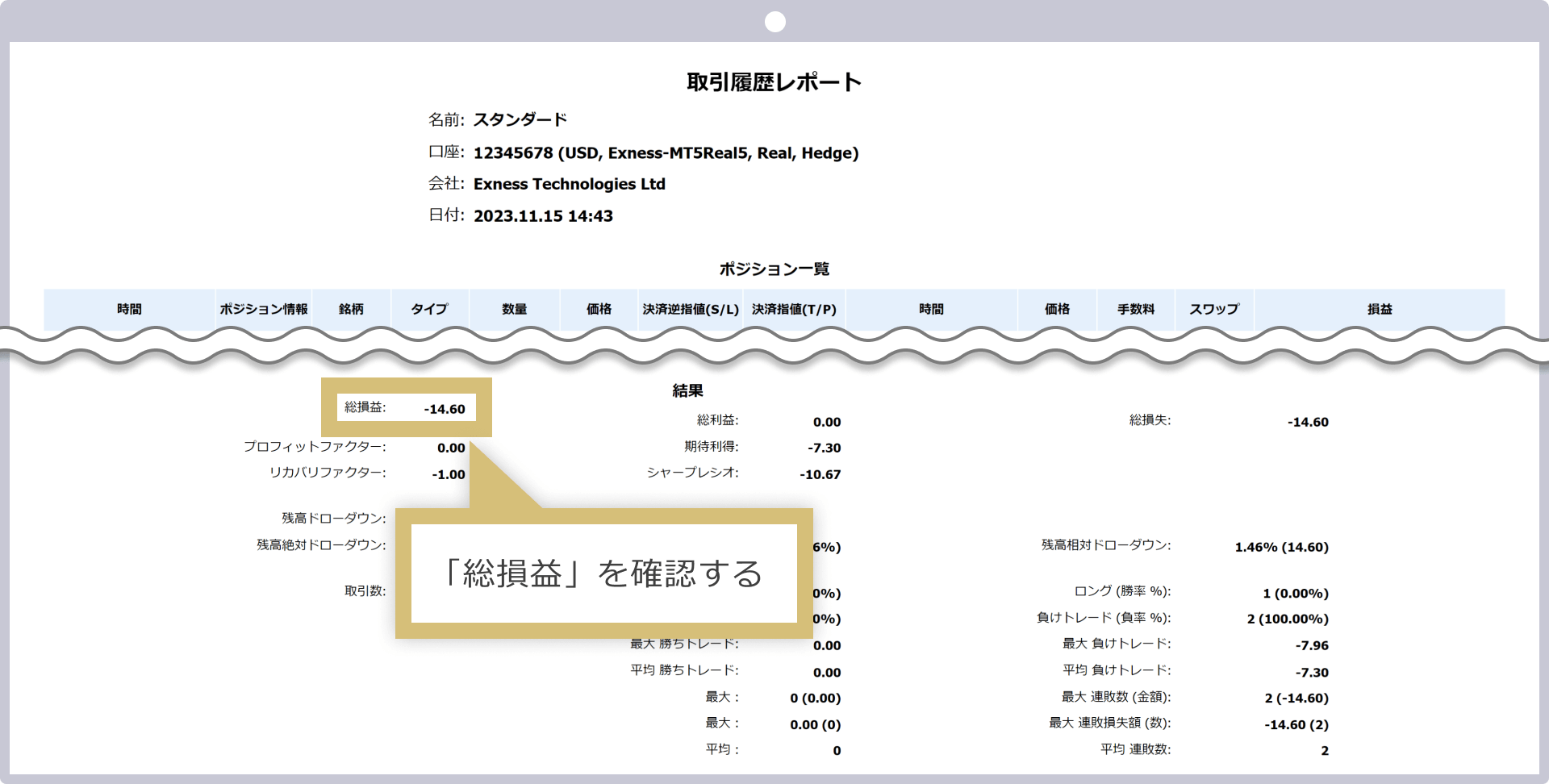Click the リカバリファクター value -1.00
This screenshot has width=1549, height=784.
point(448,475)
